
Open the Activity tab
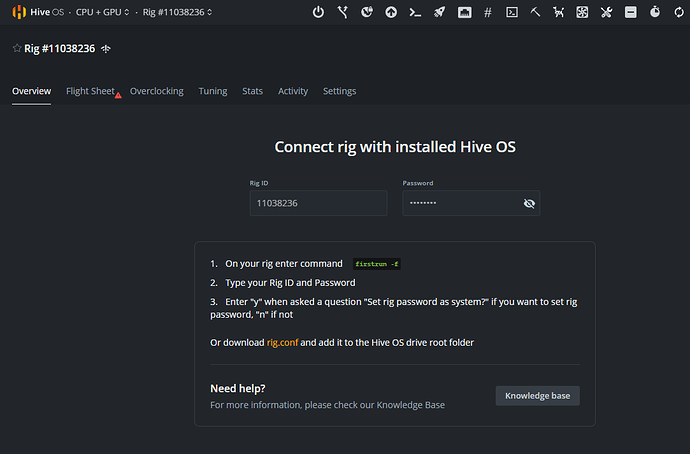click(293, 91)
